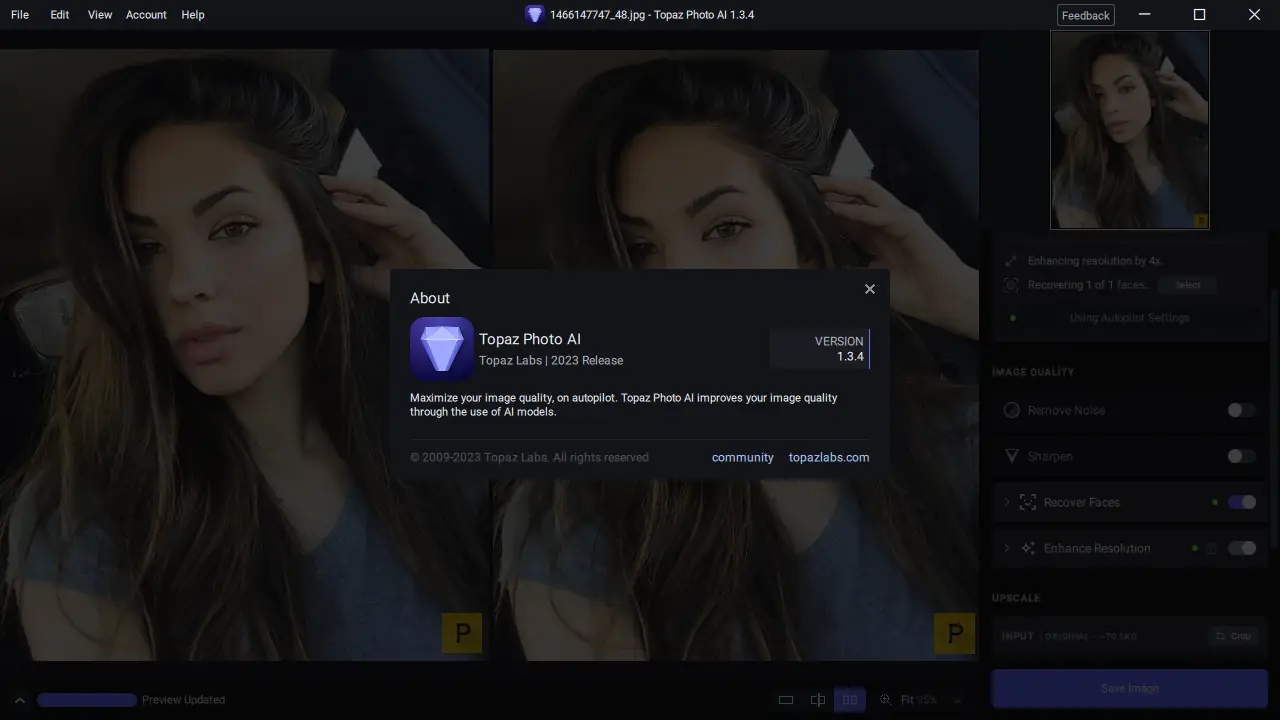
Task: Click the 'Topaz Labs | 2023 Release' text
Action: 551,360
